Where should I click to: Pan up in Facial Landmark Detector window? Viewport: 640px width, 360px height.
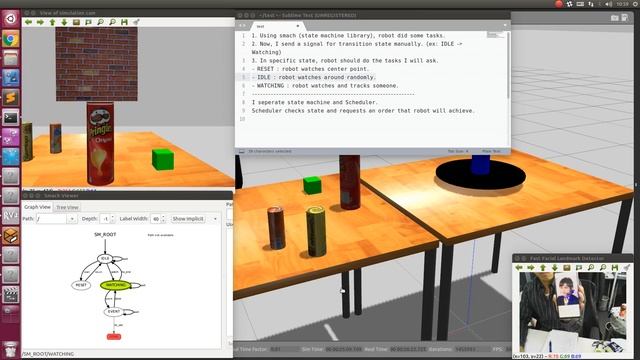(x=543, y=268)
